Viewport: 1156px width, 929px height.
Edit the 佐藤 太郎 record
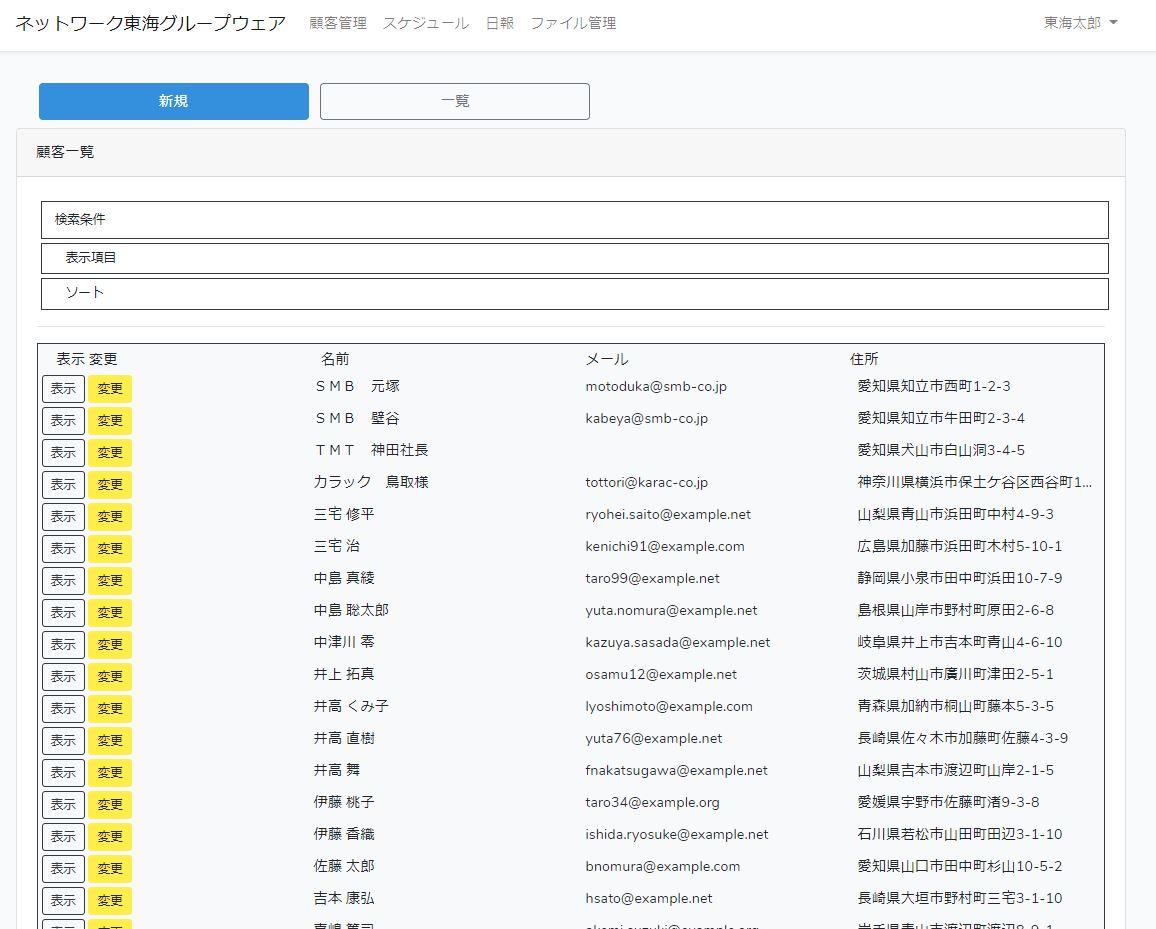click(110, 869)
